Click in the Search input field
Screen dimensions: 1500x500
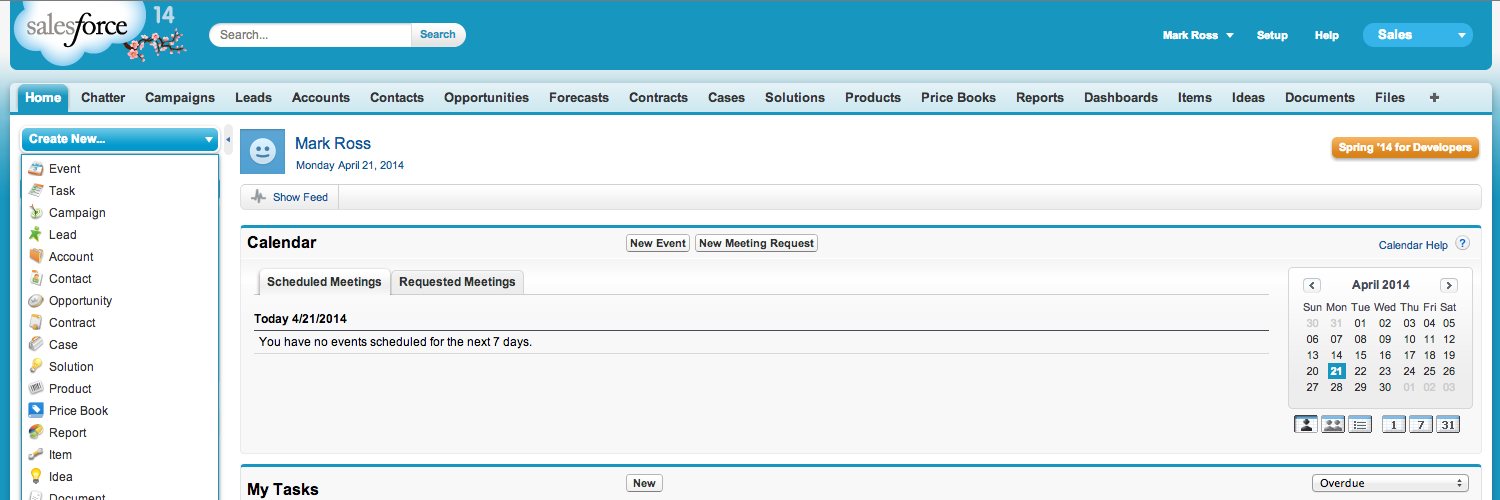click(x=311, y=34)
